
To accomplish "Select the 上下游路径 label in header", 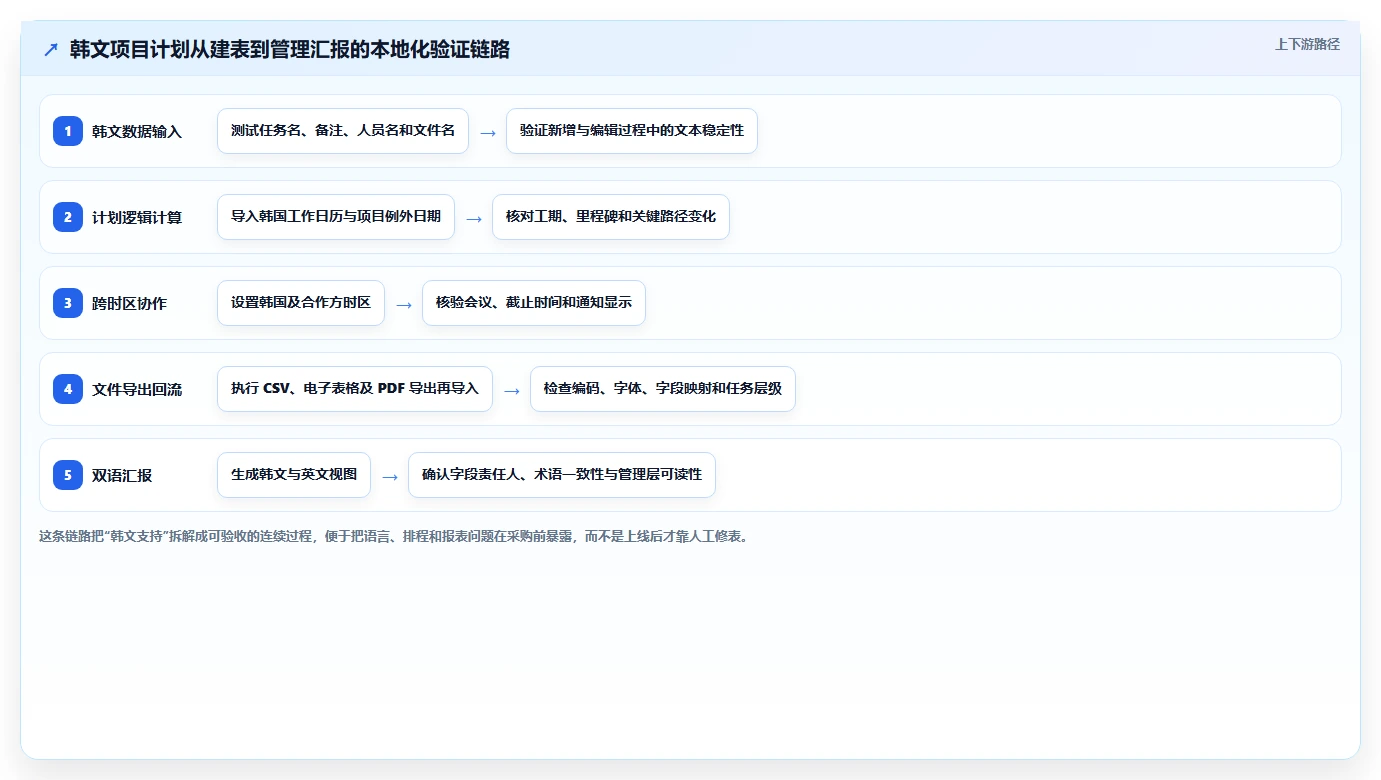I will (1307, 44).
